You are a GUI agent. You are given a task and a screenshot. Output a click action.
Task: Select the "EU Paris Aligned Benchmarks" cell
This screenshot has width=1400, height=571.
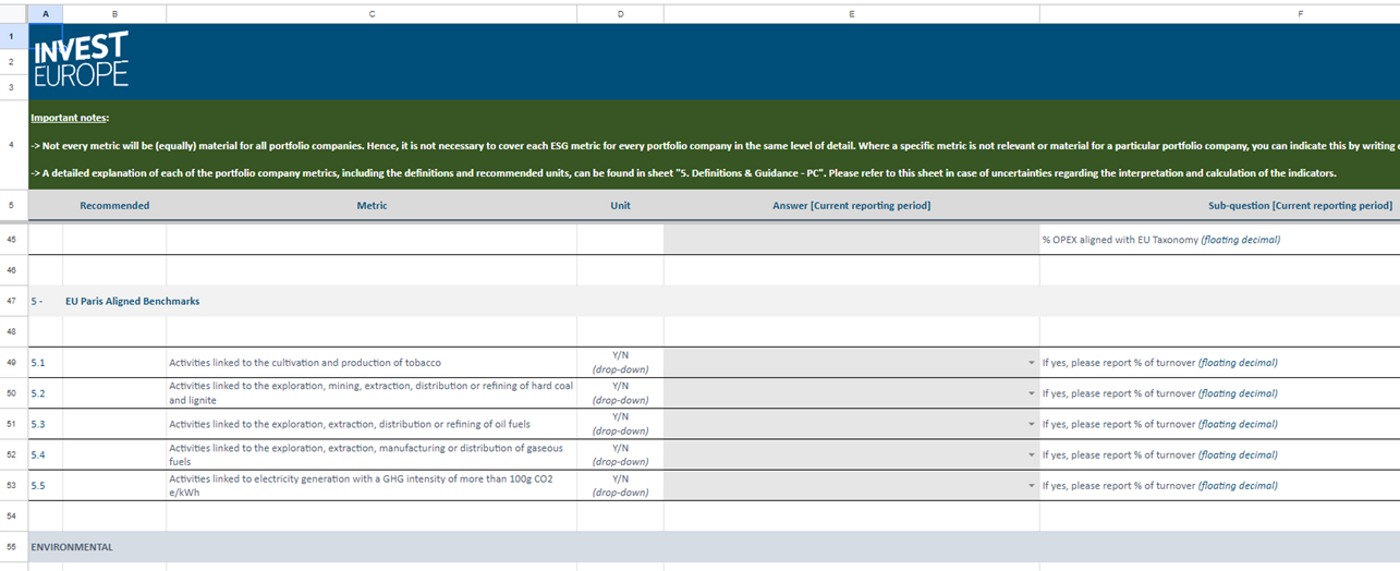coord(132,301)
